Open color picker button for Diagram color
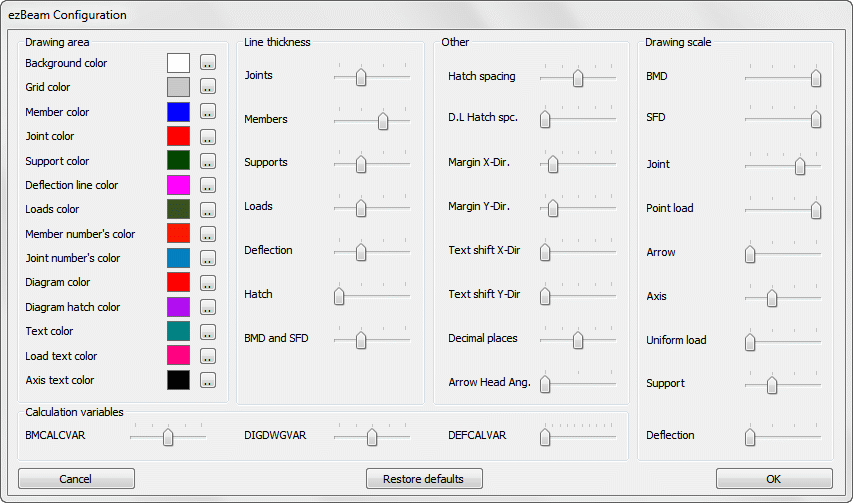 pos(208,283)
